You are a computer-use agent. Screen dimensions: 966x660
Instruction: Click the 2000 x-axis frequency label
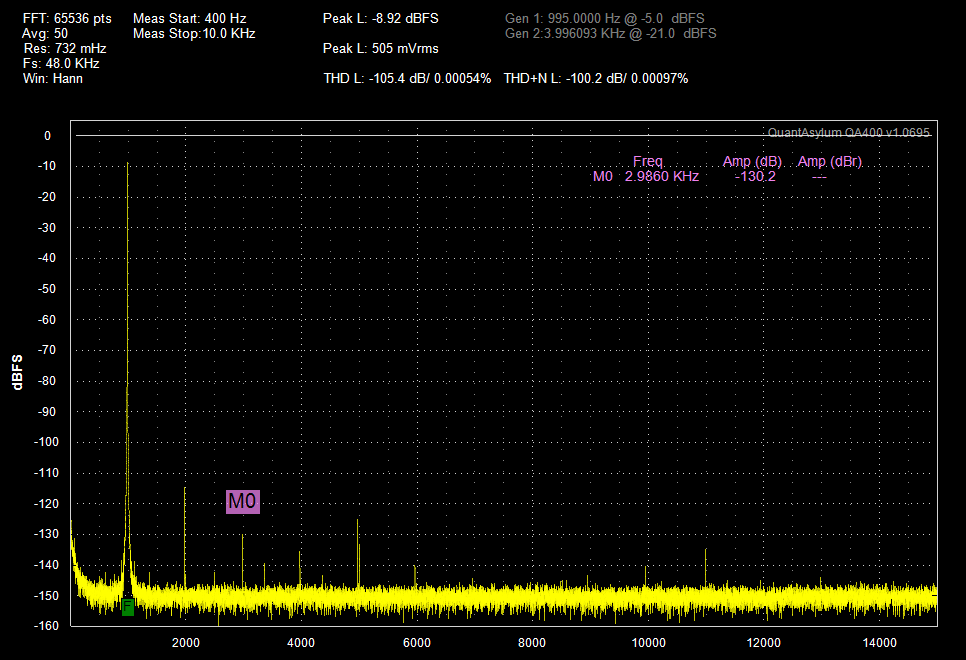pyautogui.click(x=185, y=643)
